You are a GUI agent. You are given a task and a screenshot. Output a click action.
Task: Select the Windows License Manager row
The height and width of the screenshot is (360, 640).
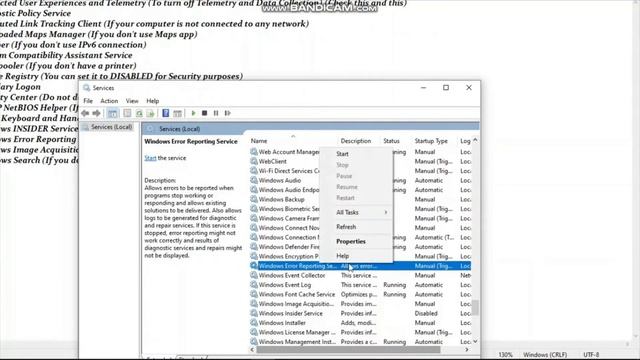360,332
